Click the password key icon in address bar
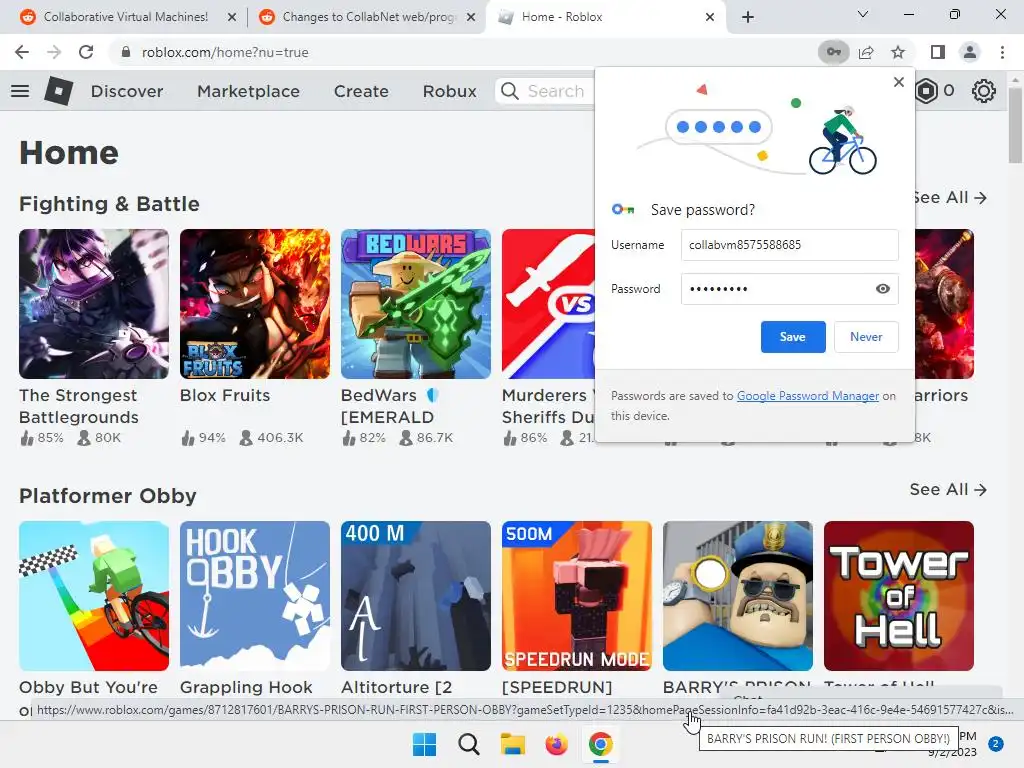This screenshot has width=1024, height=768. 834,52
